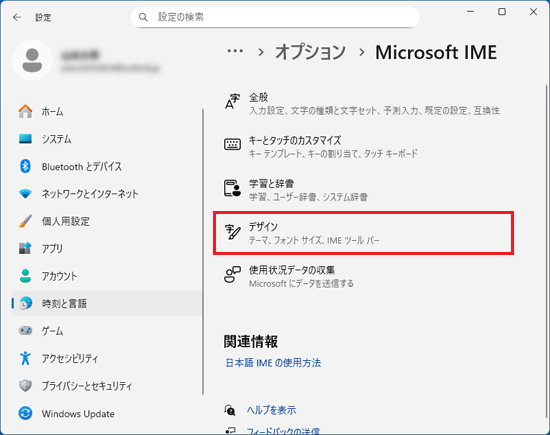Click the privacy shield icon
This screenshot has height=435, width=550.
[25, 386]
